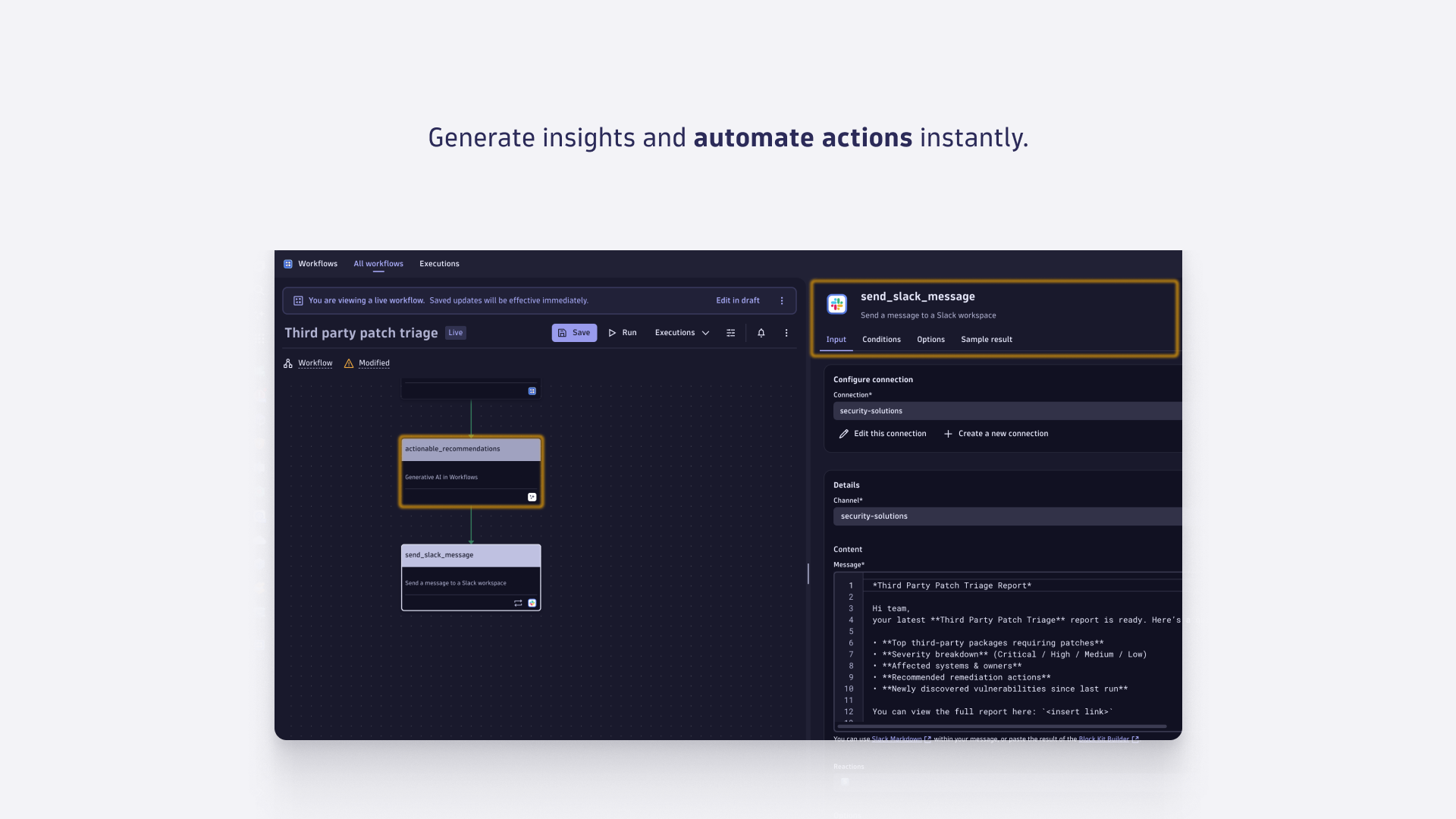Click the Edit in draft button
Image resolution: width=1456 pixels, height=819 pixels.
tap(737, 300)
